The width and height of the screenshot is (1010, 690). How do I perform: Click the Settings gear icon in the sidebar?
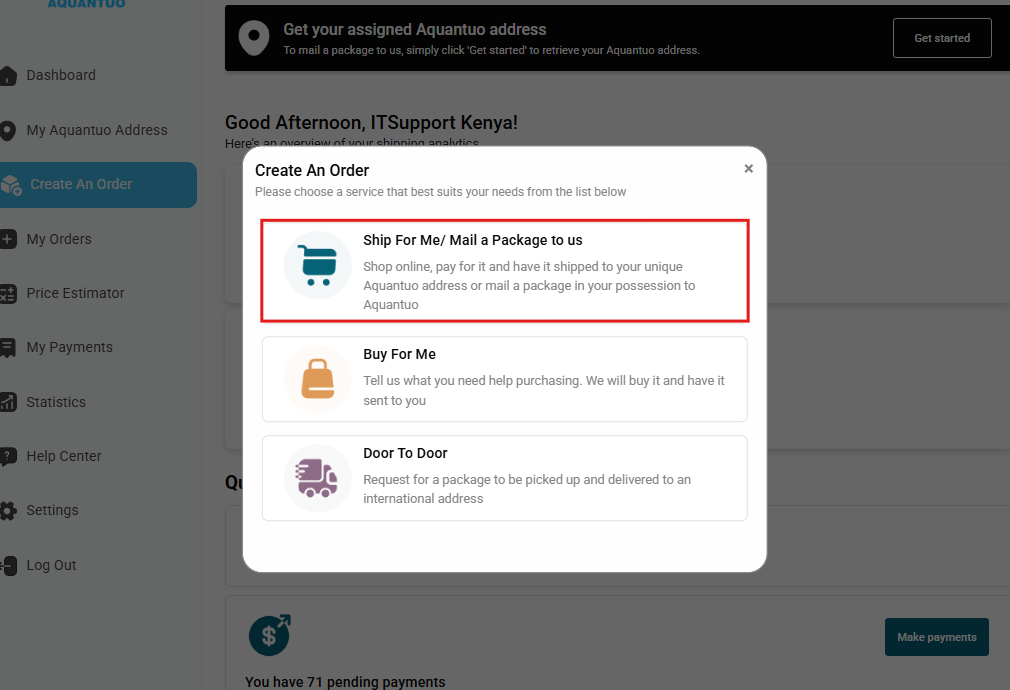point(8,511)
